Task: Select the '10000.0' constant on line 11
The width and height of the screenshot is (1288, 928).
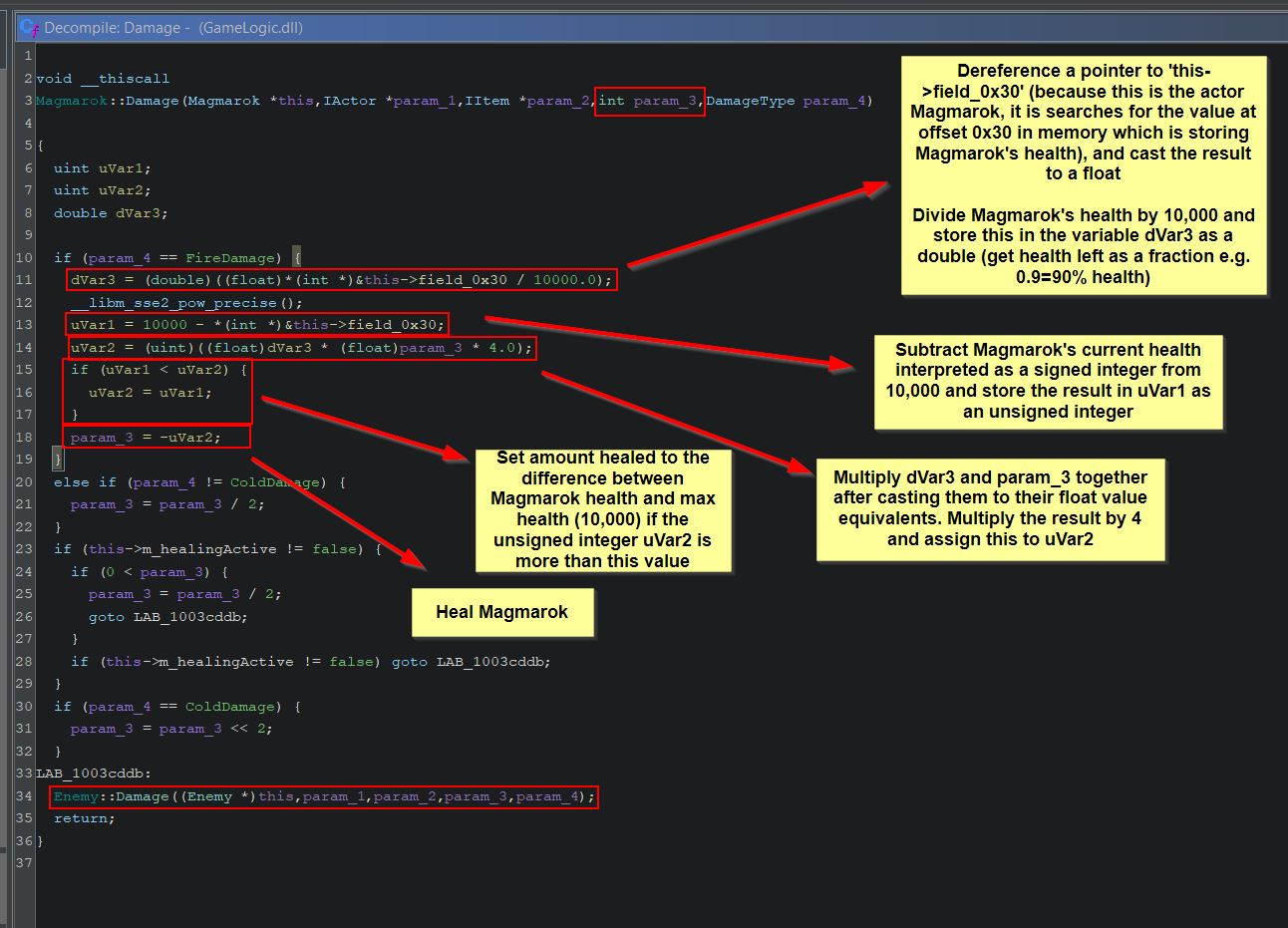Action: tap(564, 280)
